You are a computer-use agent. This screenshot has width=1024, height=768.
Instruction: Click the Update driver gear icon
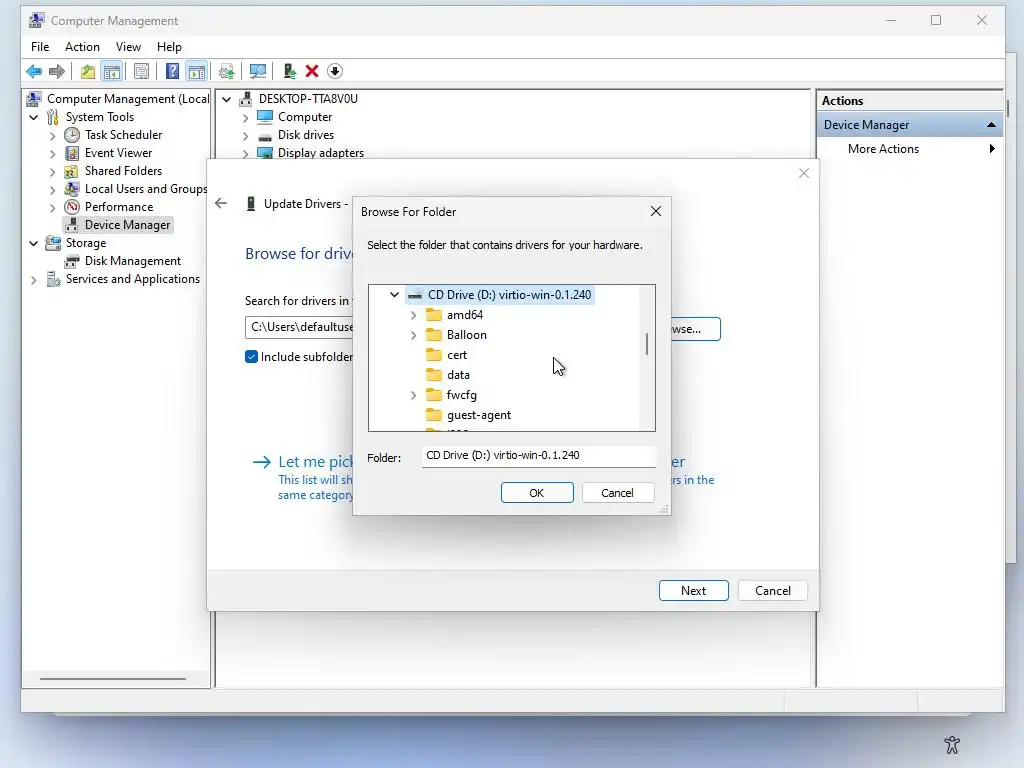click(x=227, y=71)
